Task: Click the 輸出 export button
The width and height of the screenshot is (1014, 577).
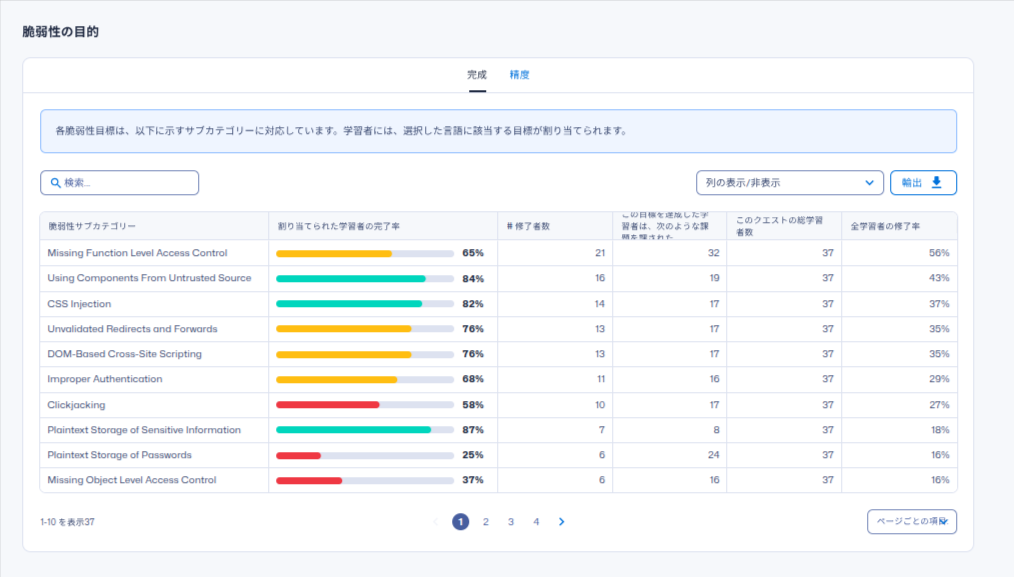Action: [922, 182]
